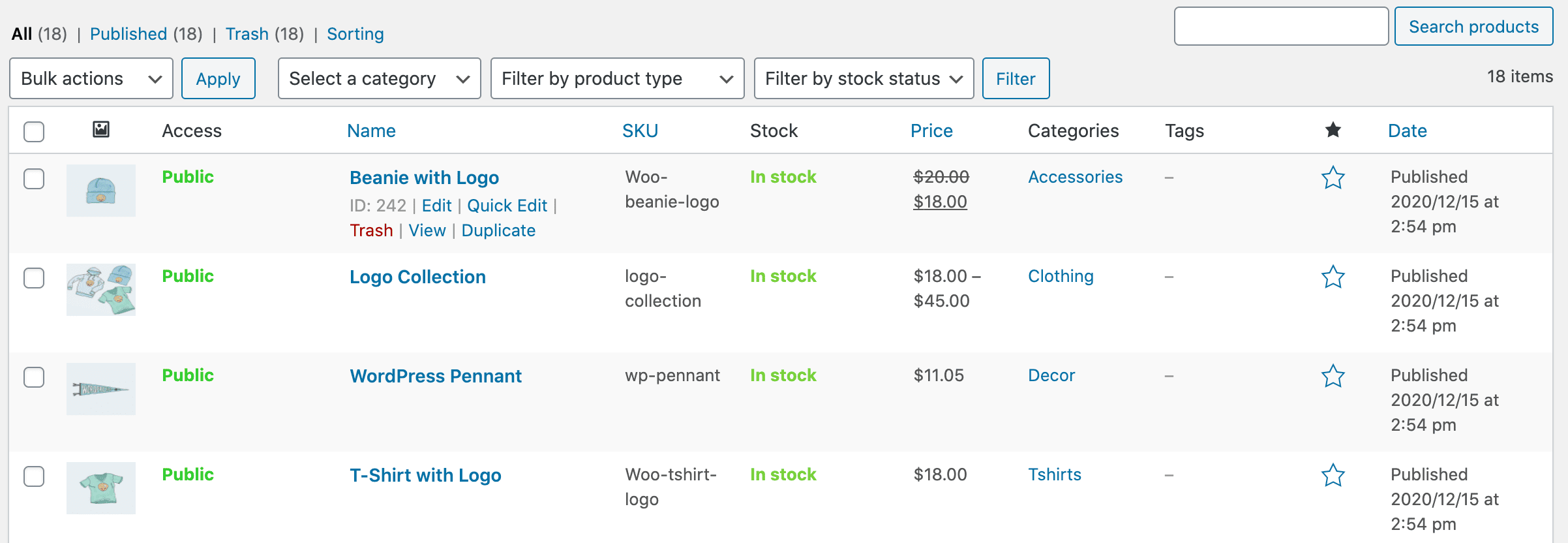1568x543 pixels.
Task: Toggle featured star for WordPress Pennant
Action: point(1333,376)
